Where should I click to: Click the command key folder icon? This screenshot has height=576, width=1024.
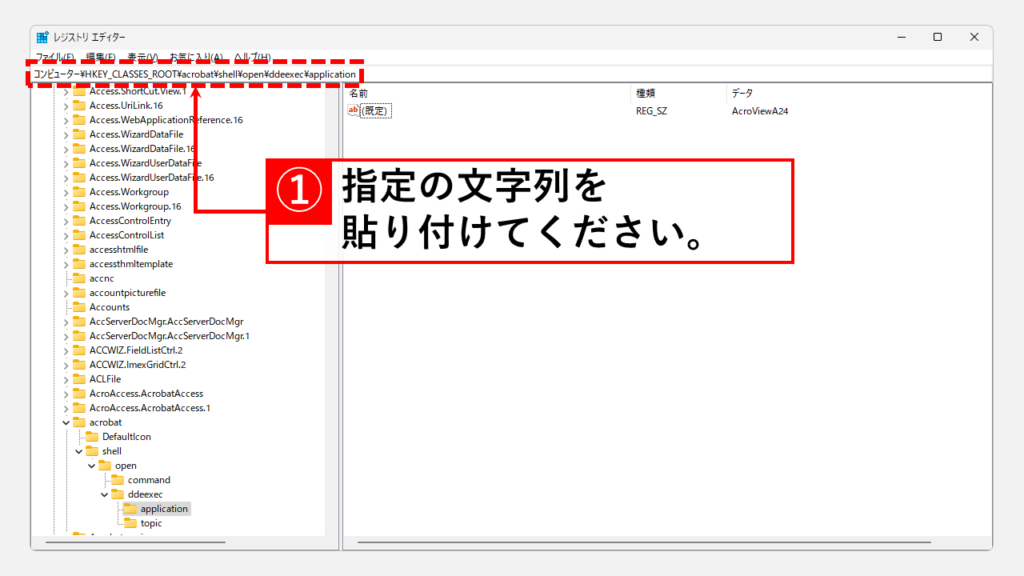click(117, 480)
